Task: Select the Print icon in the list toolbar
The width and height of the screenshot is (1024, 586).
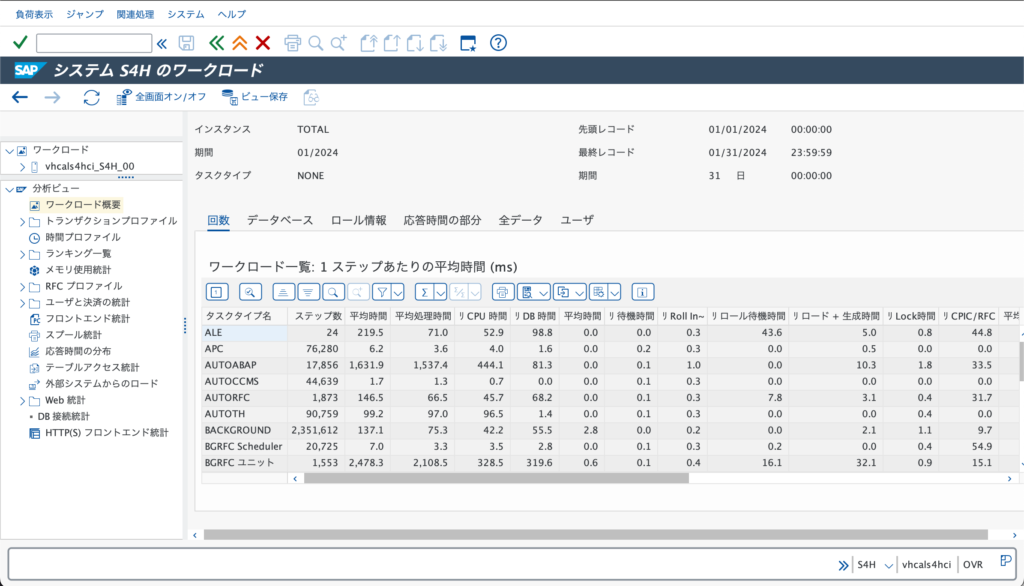Action: click(x=504, y=292)
